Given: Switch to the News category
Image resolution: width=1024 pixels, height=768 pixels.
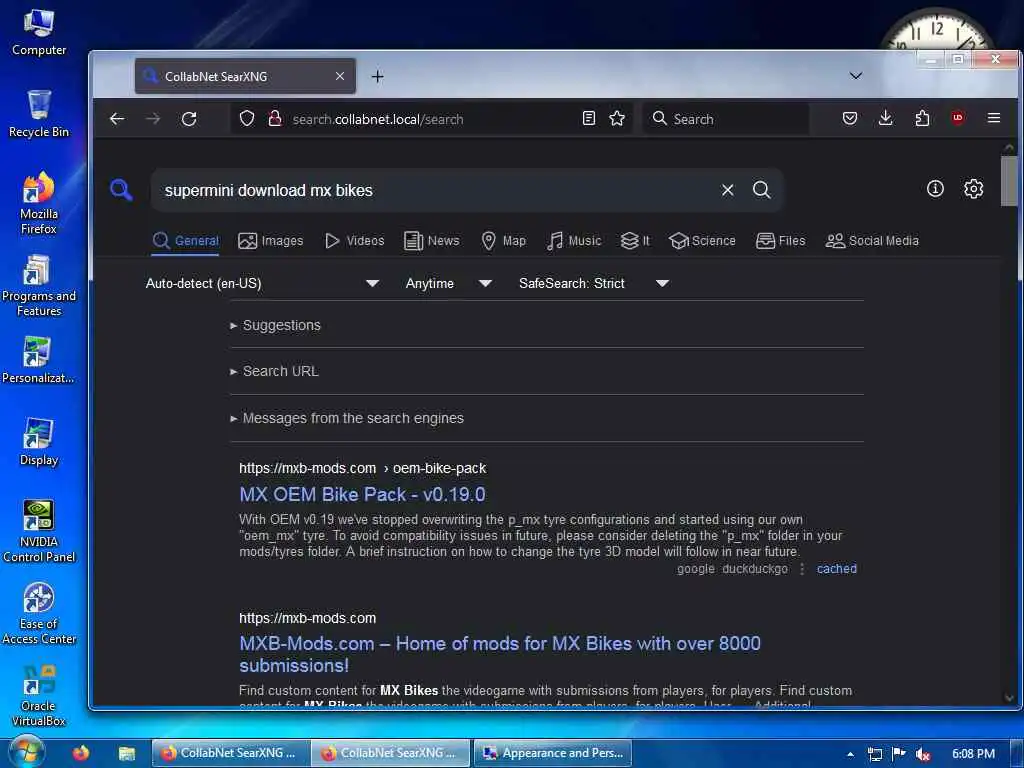Looking at the screenshot, I should click(x=432, y=241).
